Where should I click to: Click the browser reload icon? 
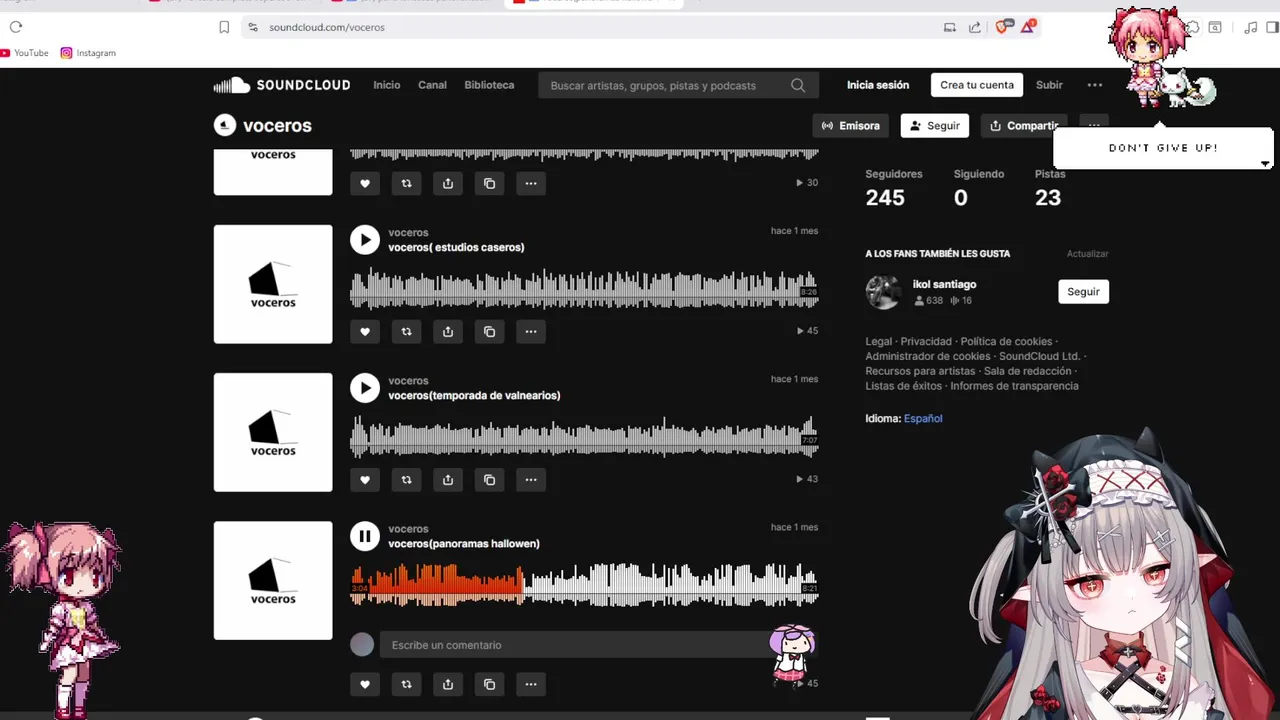point(16,27)
